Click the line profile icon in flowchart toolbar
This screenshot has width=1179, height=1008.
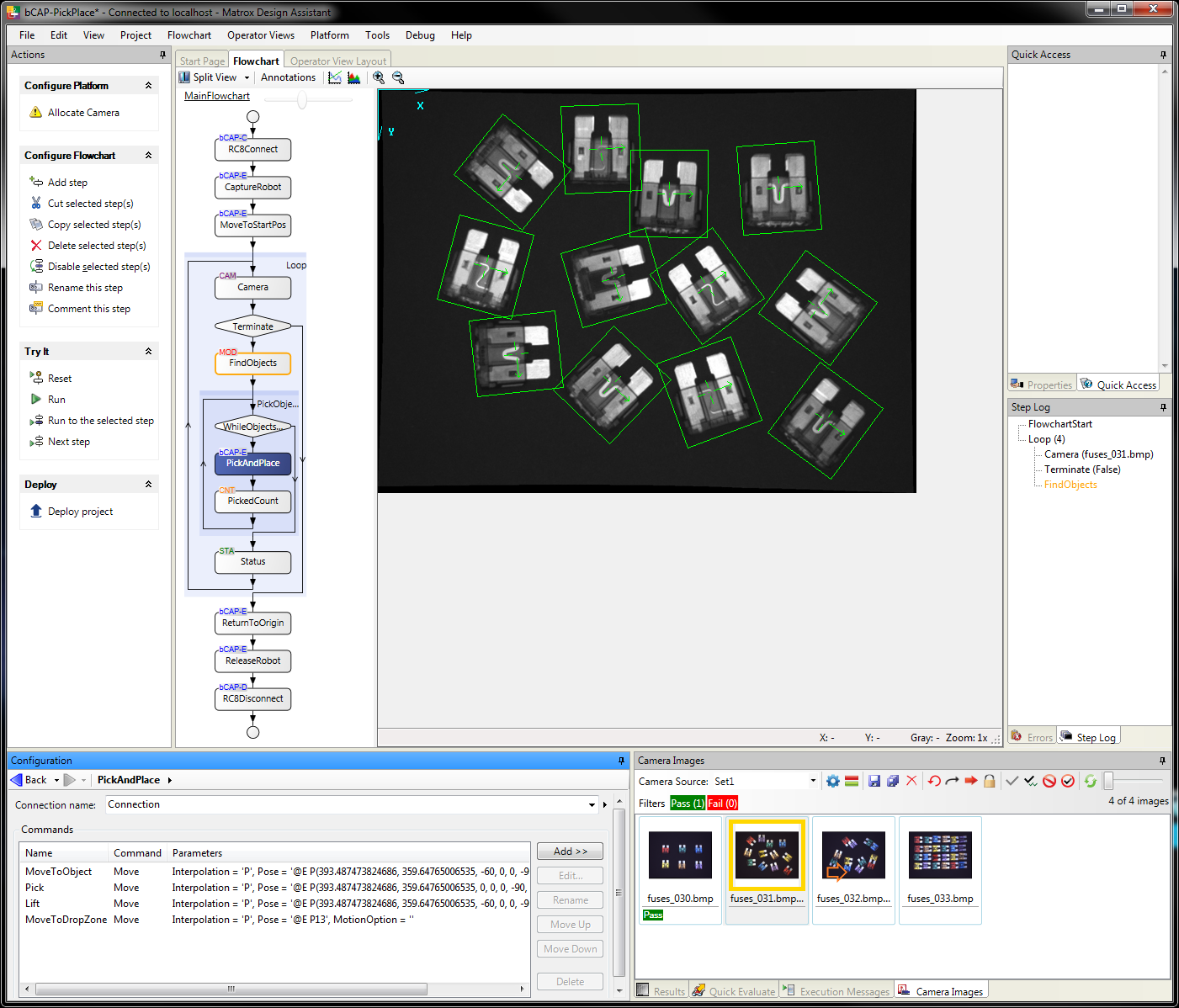335,77
